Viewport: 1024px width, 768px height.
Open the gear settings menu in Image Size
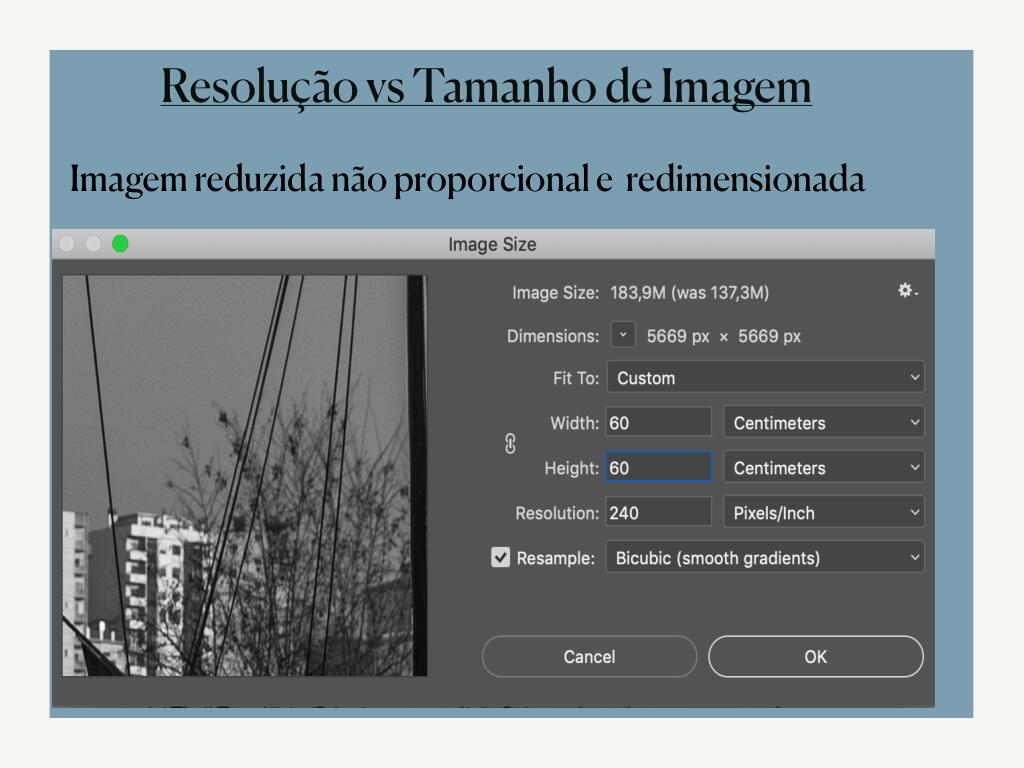tap(906, 291)
